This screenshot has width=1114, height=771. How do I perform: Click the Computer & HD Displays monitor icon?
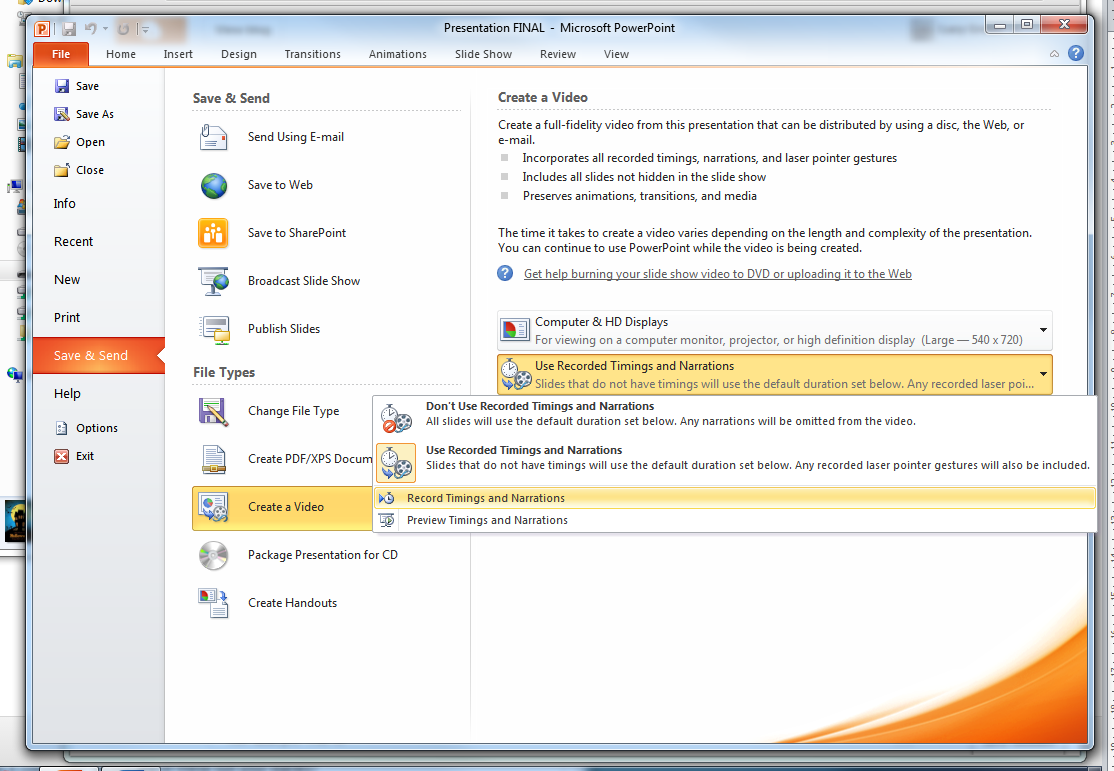(x=515, y=330)
